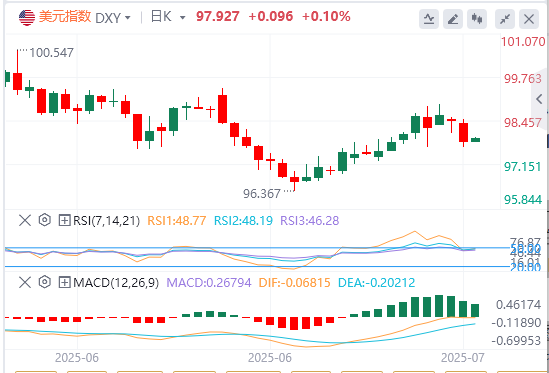This screenshot has width=549, height=373.
Task: Click the RSI3:46.28 value
Action: pos(310,221)
